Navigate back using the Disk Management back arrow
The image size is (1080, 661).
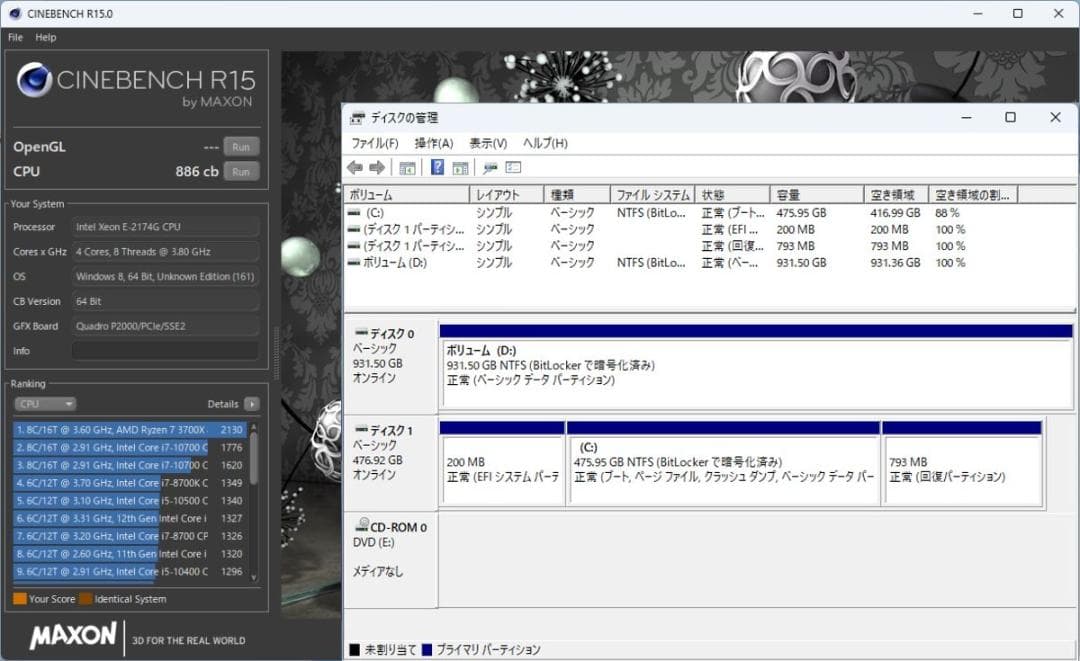coord(355,167)
